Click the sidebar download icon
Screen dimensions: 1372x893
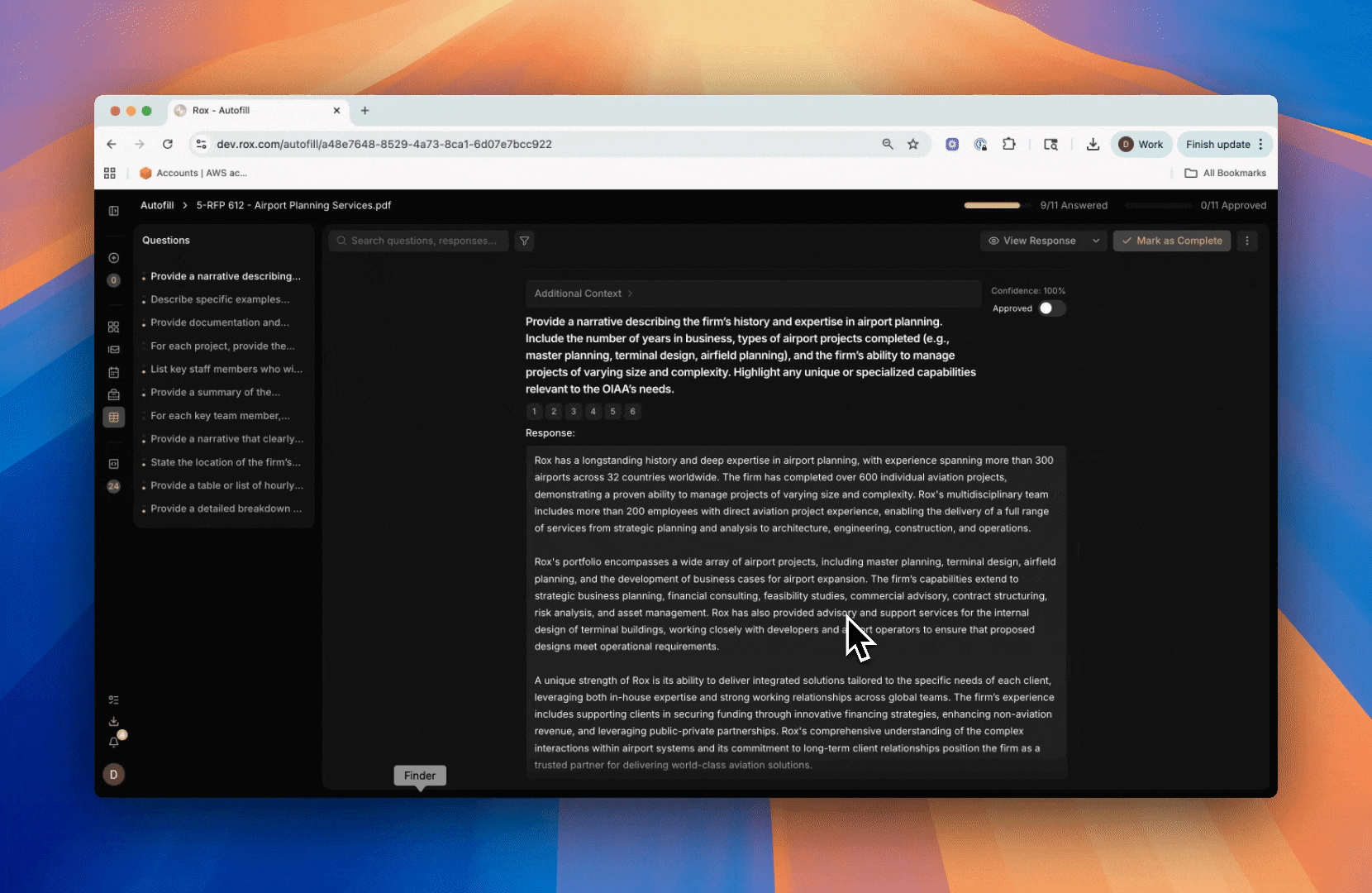pos(114,722)
